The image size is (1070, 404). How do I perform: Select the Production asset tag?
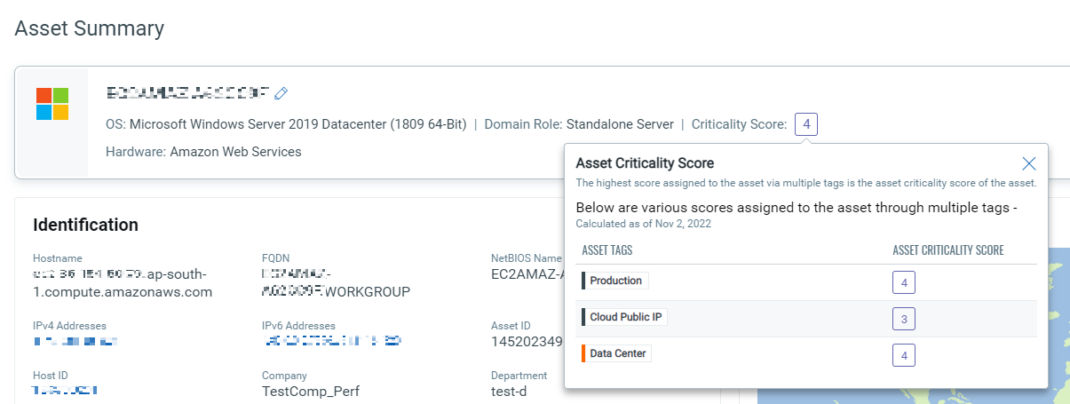616,281
